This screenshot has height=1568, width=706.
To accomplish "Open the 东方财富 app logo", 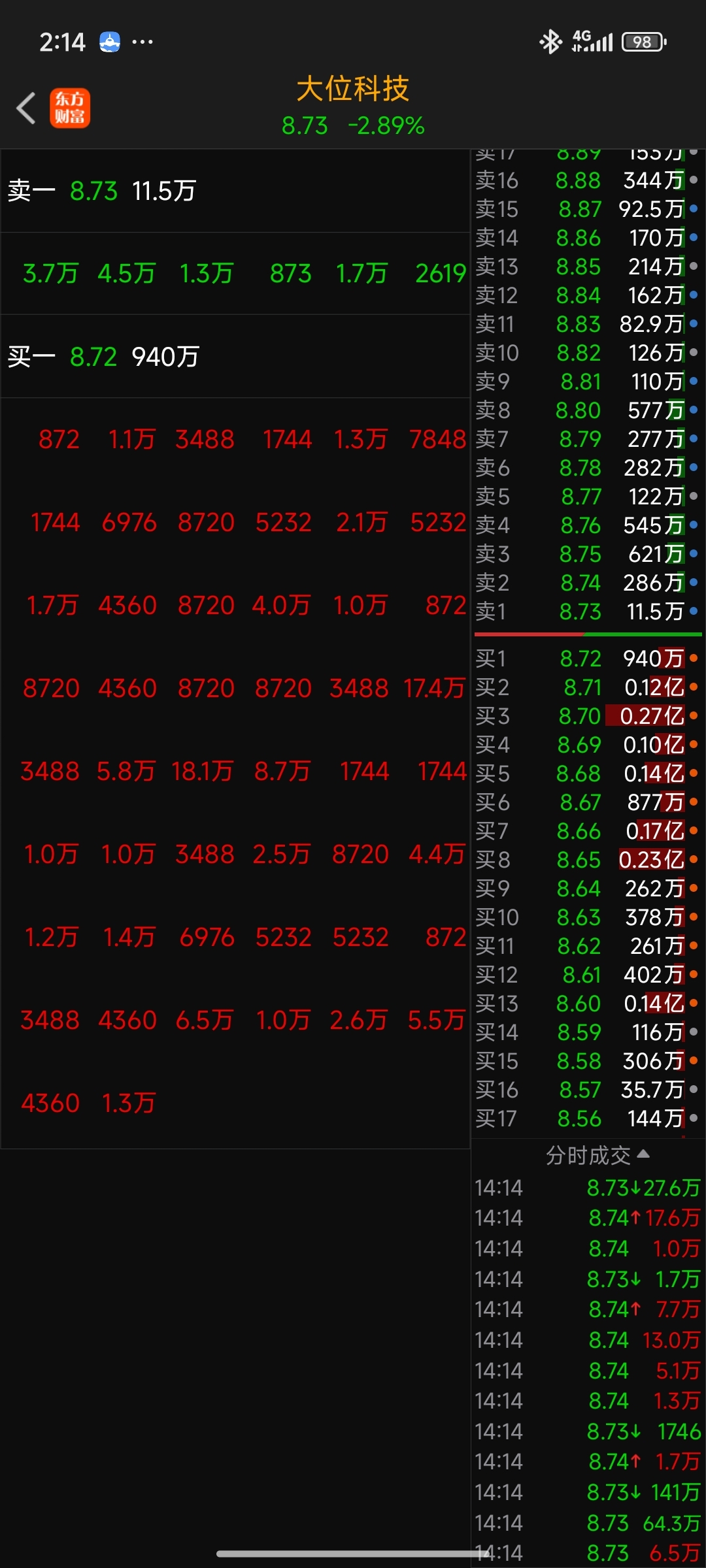I will pyautogui.click(x=70, y=108).
